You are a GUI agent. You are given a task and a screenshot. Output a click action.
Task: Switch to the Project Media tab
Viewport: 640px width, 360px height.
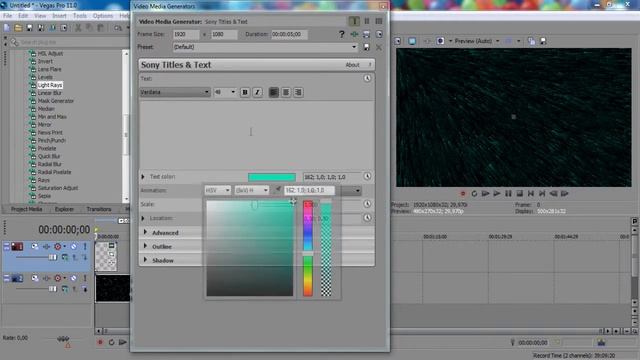click(x=27, y=209)
